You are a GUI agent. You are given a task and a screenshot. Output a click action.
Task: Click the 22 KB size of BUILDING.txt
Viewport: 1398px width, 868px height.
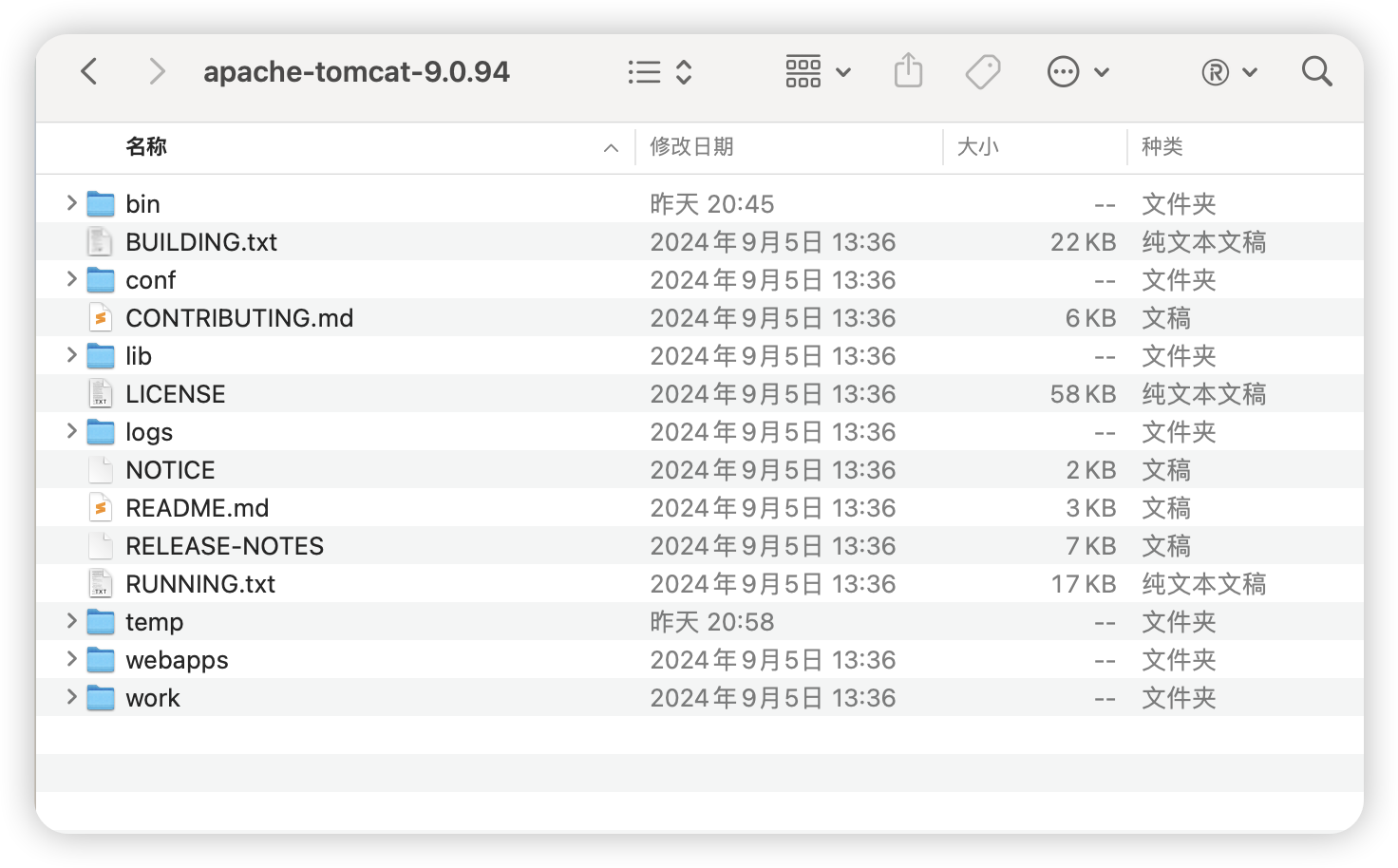point(1084,242)
